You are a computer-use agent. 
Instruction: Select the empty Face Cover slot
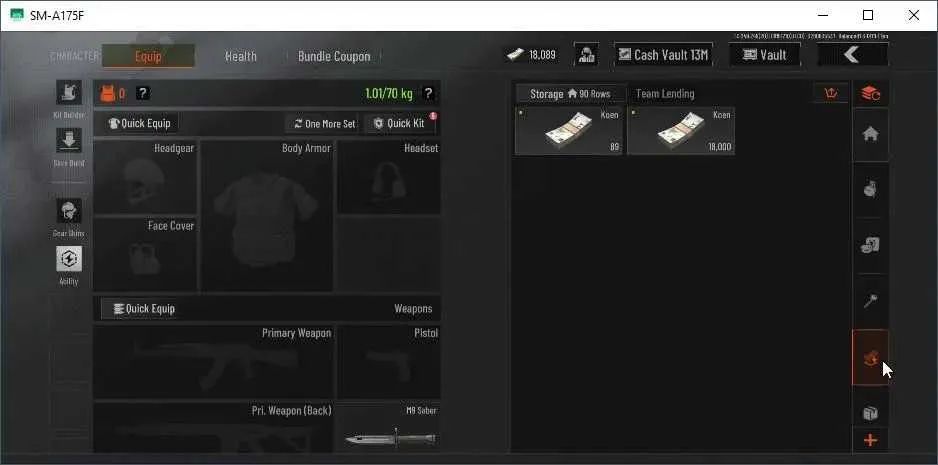(145, 254)
